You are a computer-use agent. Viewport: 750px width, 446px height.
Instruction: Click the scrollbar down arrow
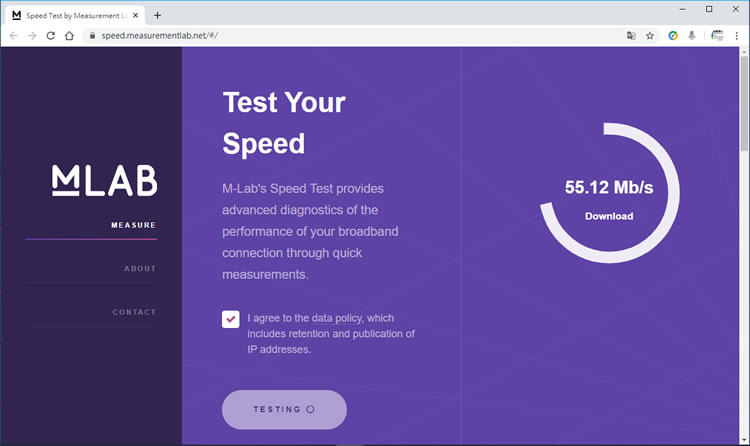(744, 440)
